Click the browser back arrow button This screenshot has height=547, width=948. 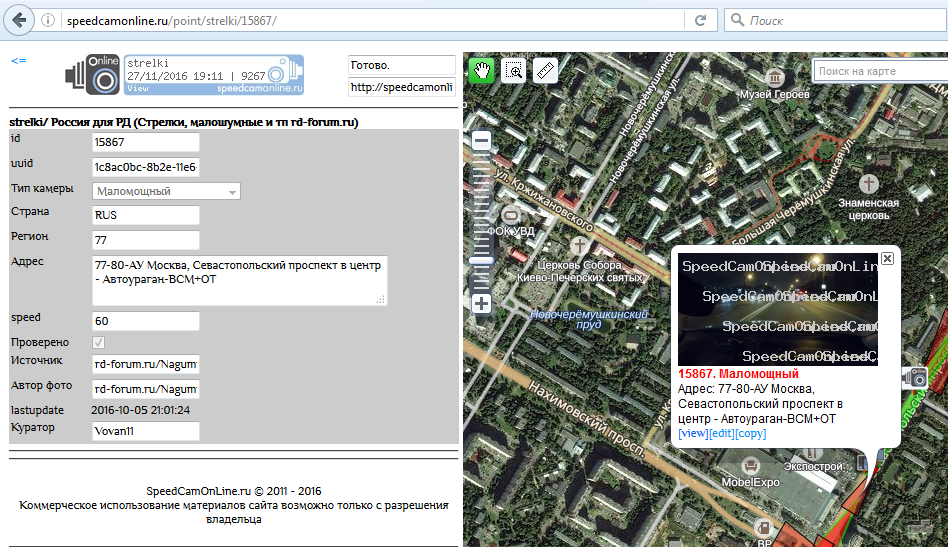tap(19, 20)
